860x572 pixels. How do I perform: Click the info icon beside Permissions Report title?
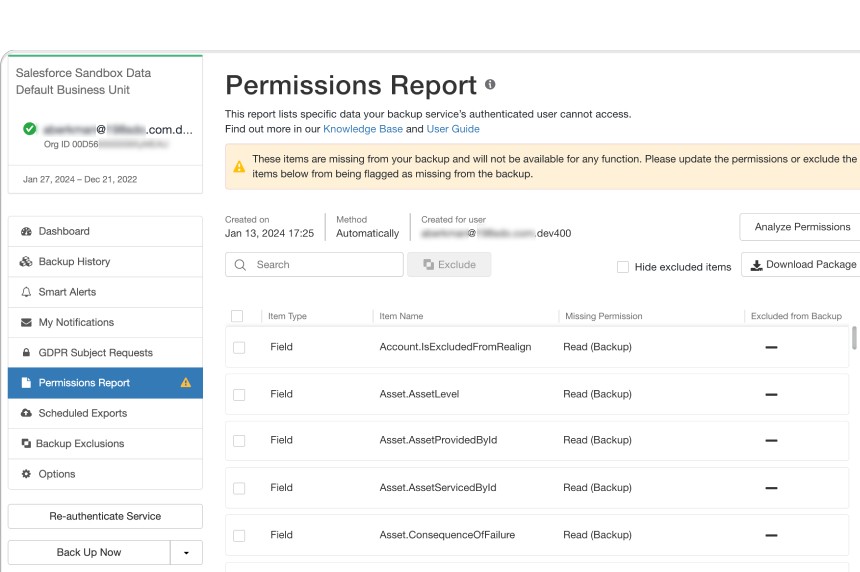[x=490, y=85]
